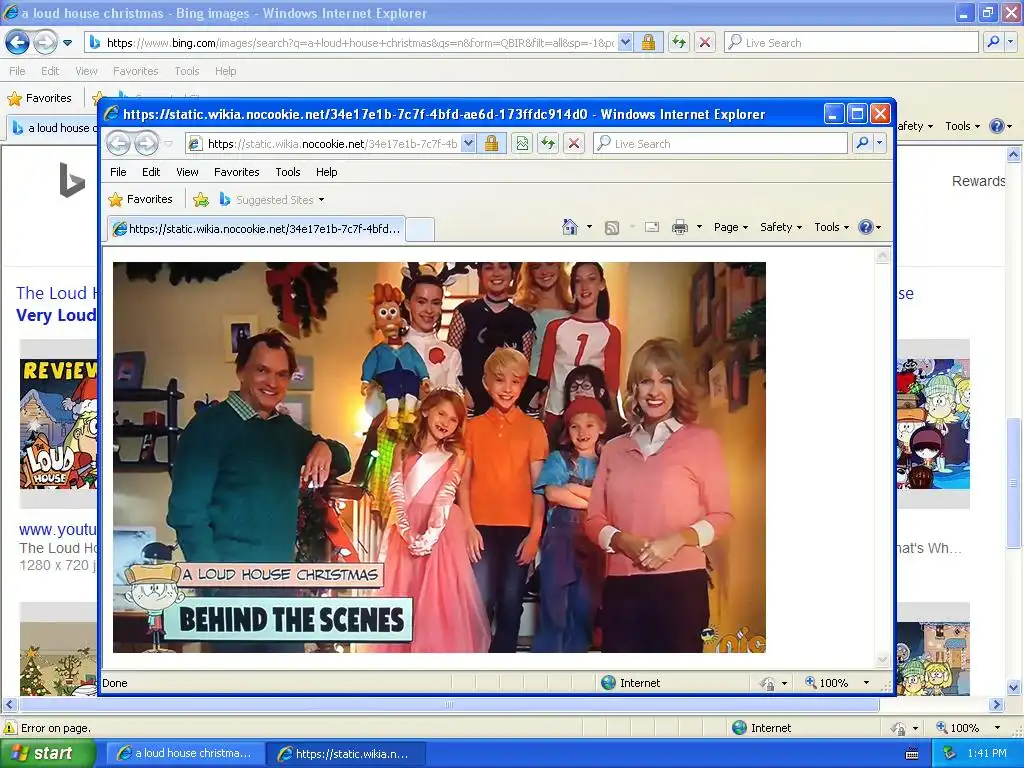Expand the search provider dropdown in the front window
Viewport: 1024px width, 768px height.
point(880,143)
